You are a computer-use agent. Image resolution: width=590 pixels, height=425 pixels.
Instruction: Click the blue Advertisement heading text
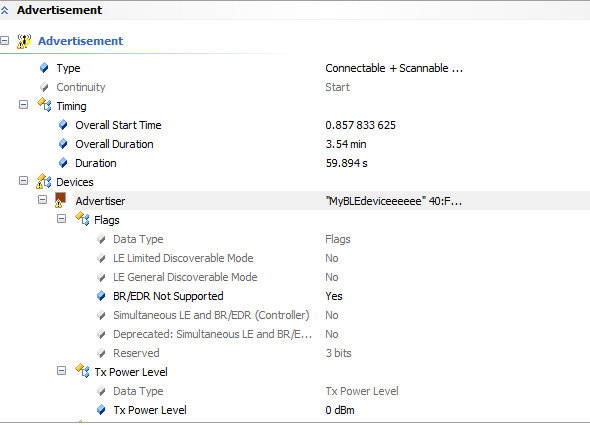point(81,41)
